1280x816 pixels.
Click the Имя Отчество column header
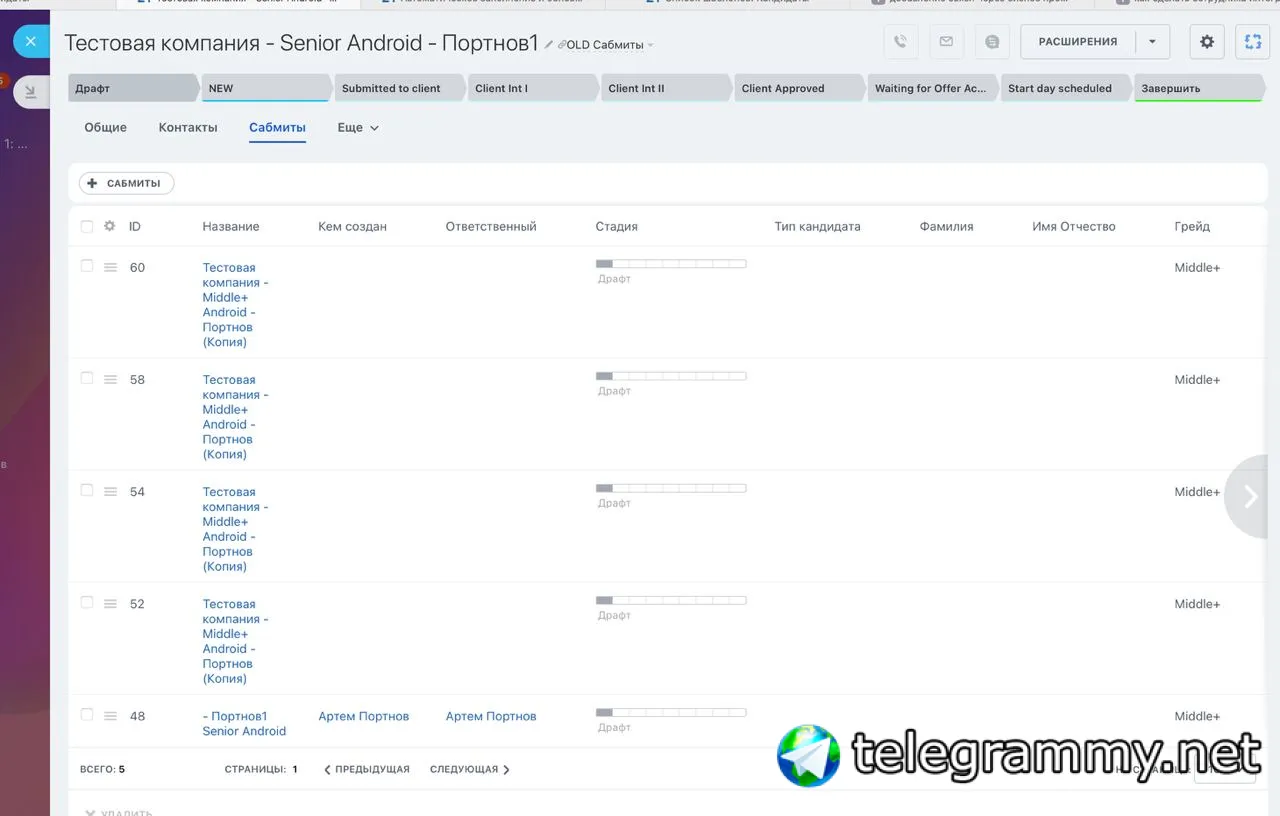click(x=1074, y=227)
